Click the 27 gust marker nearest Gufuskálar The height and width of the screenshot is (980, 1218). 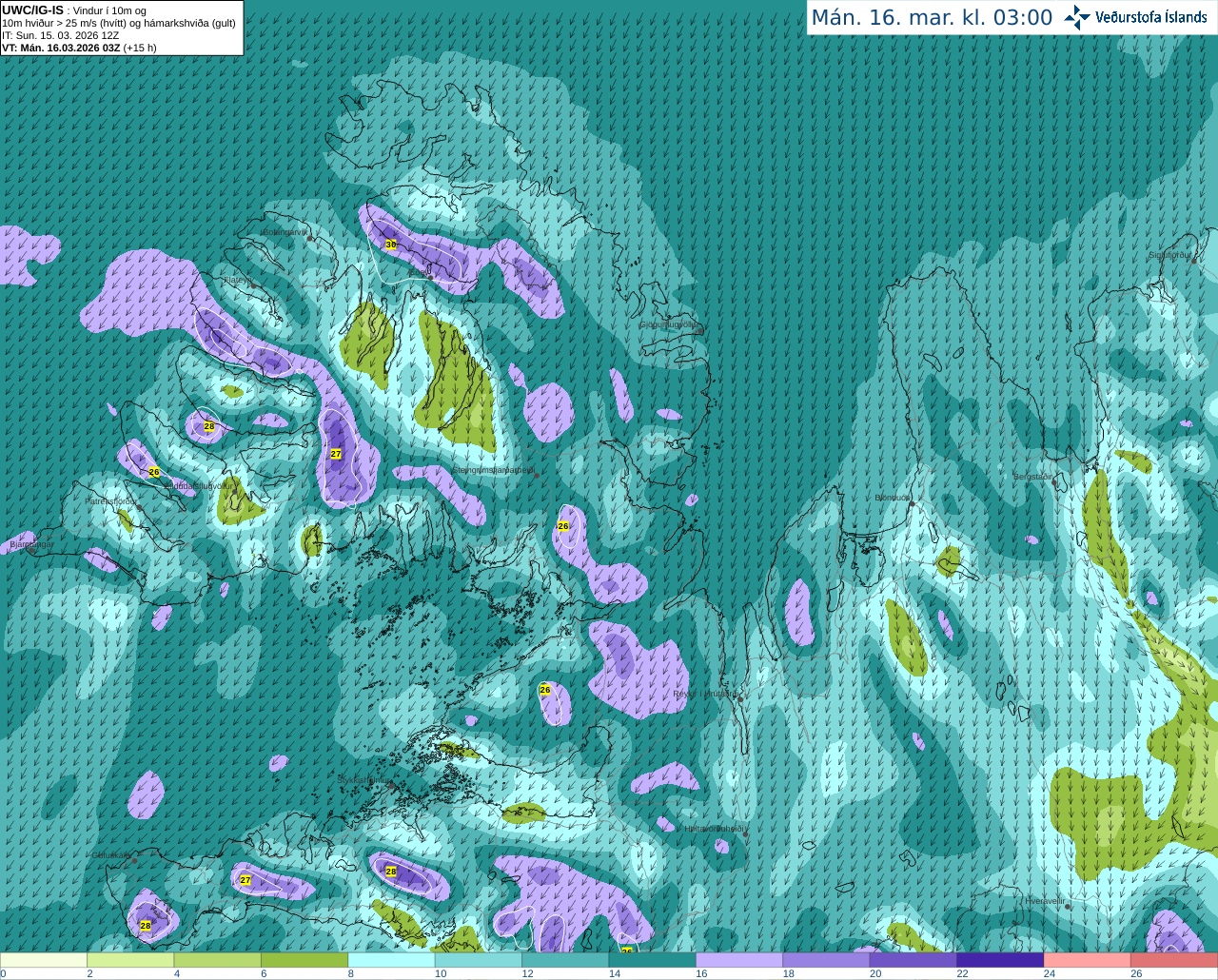point(246,880)
